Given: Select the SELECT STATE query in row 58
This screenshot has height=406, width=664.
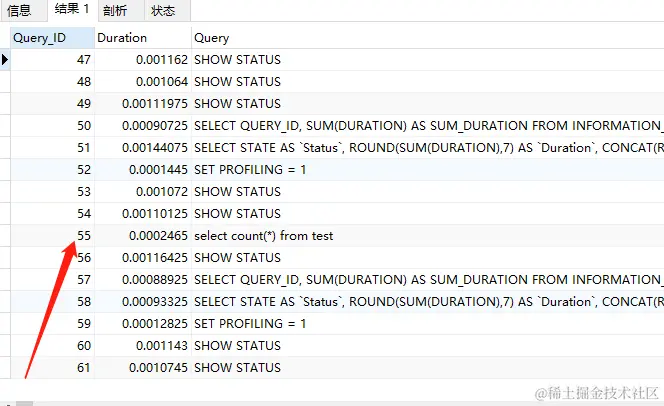Looking at the screenshot, I should [428, 301].
